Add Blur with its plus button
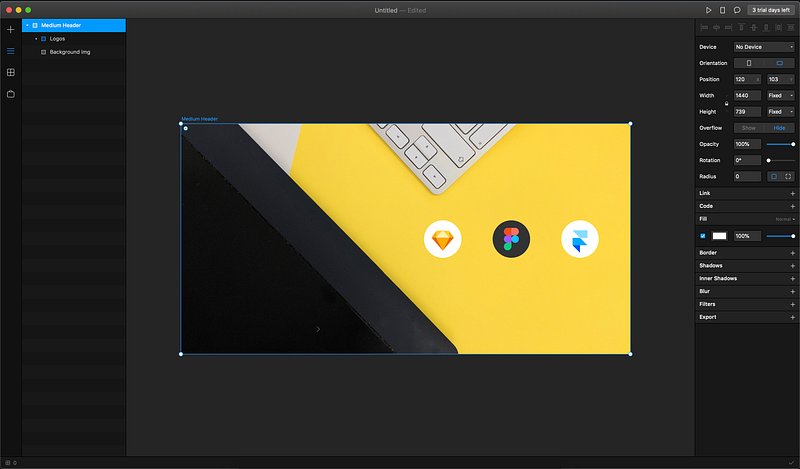This screenshot has height=469, width=800. [x=792, y=291]
